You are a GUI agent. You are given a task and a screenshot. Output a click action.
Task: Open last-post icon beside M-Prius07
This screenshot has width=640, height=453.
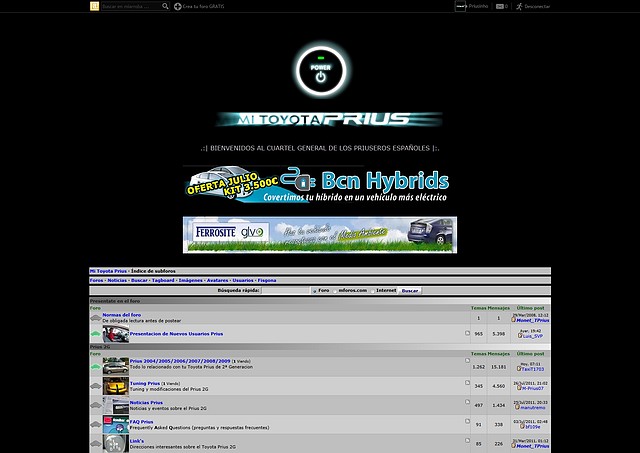pos(519,388)
